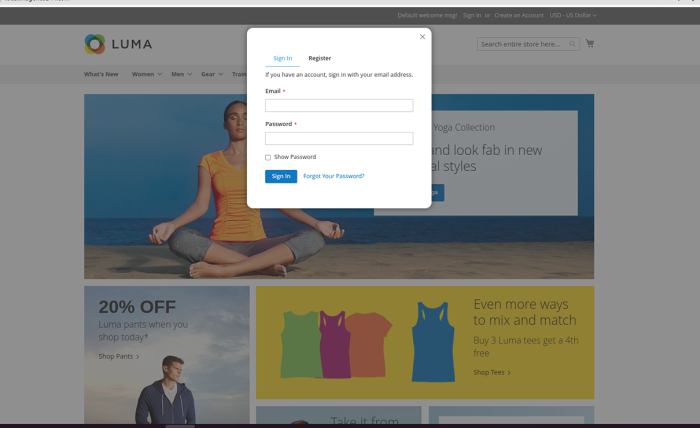
Task: Click the Email input field
Action: tap(339, 105)
